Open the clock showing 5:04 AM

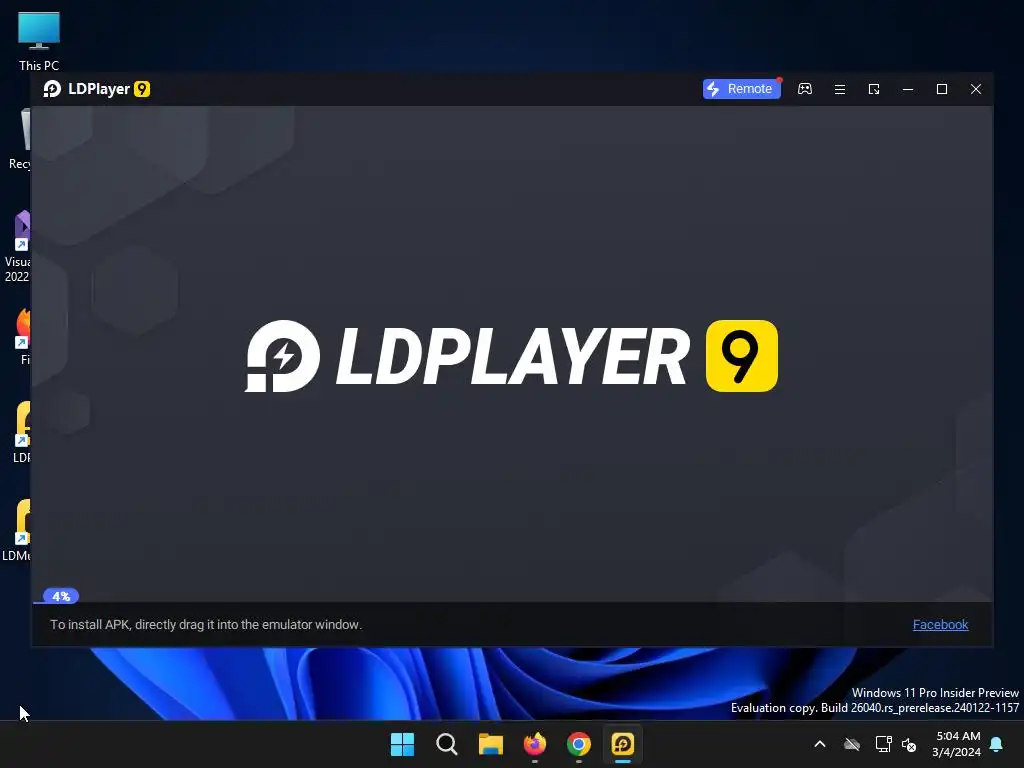click(x=957, y=744)
